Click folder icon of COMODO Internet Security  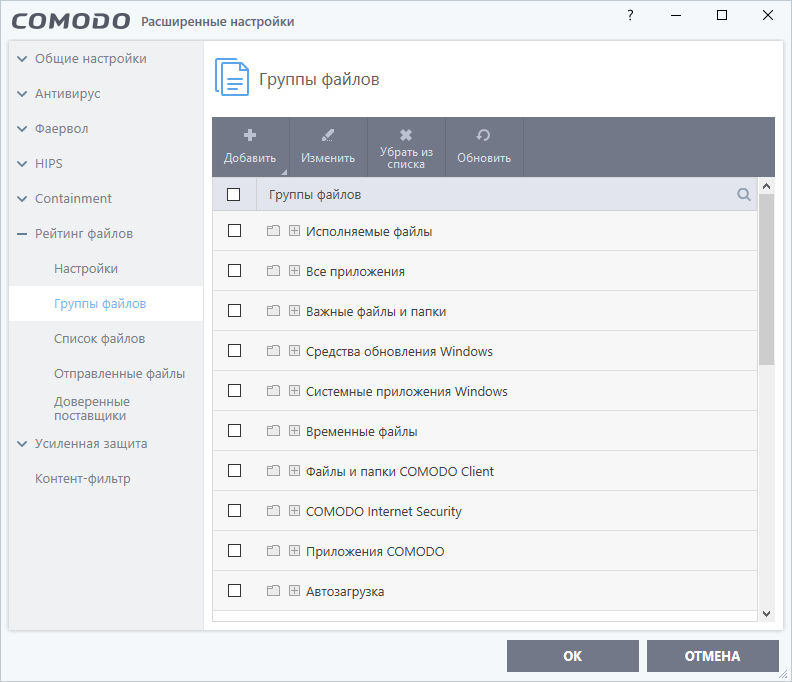(273, 511)
